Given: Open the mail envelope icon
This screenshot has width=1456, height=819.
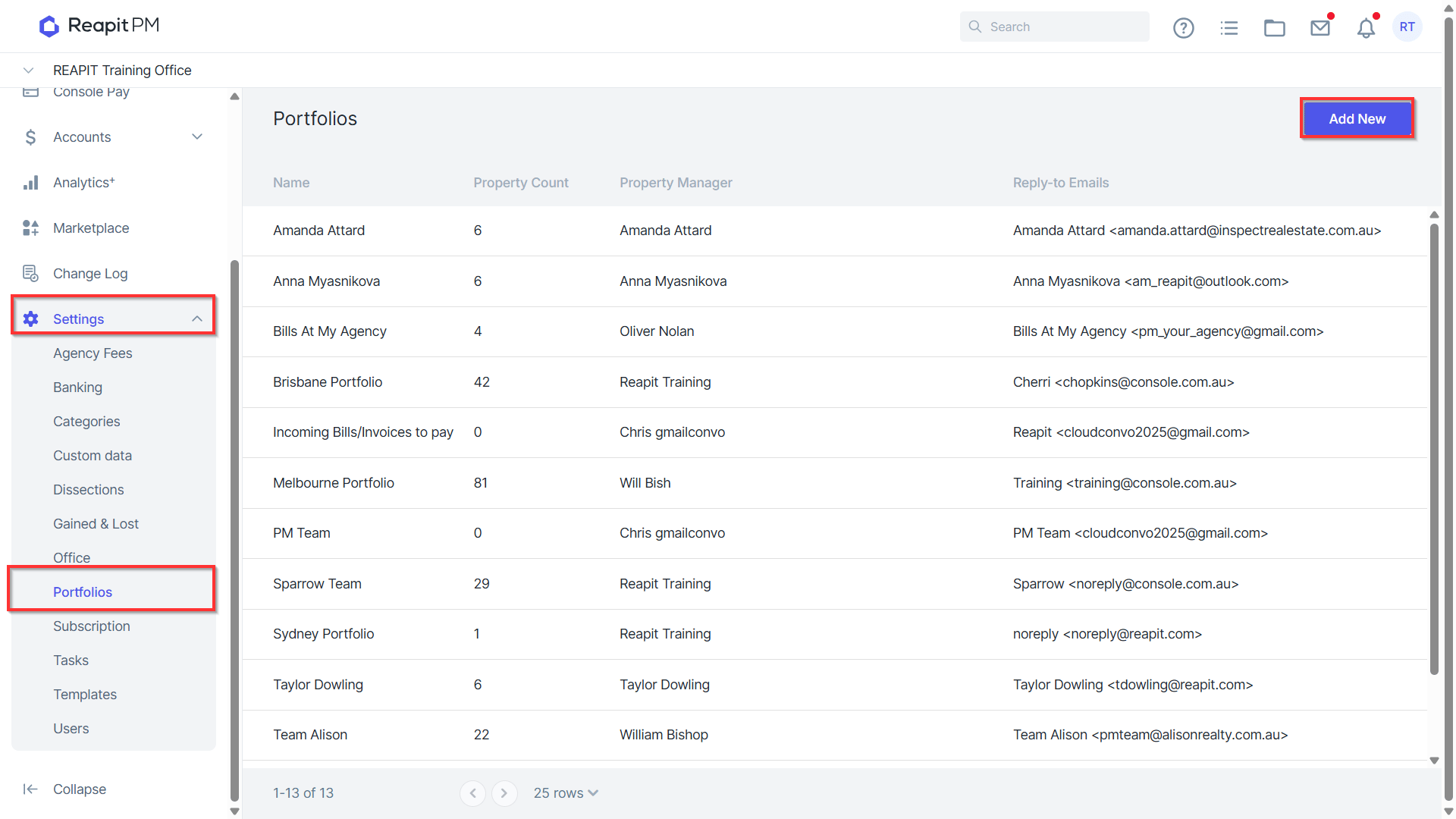Looking at the screenshot, I should point(1320,28).
